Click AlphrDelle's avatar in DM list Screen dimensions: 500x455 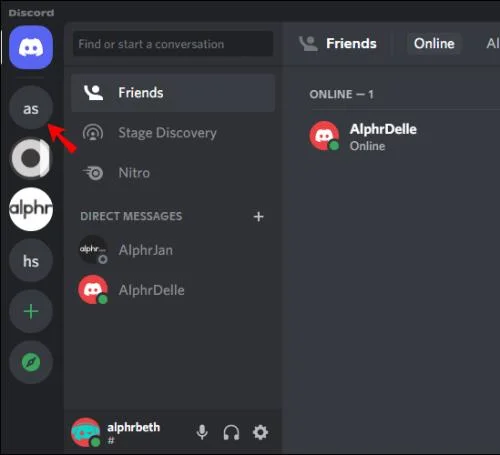pos(93,290)
